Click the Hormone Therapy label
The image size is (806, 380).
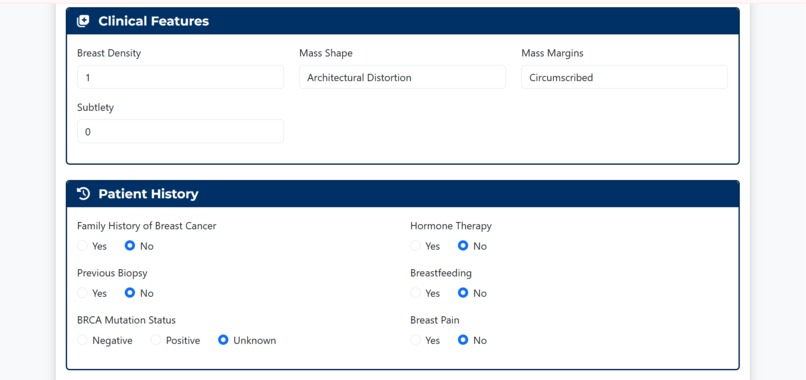click(x=451, y=226)
